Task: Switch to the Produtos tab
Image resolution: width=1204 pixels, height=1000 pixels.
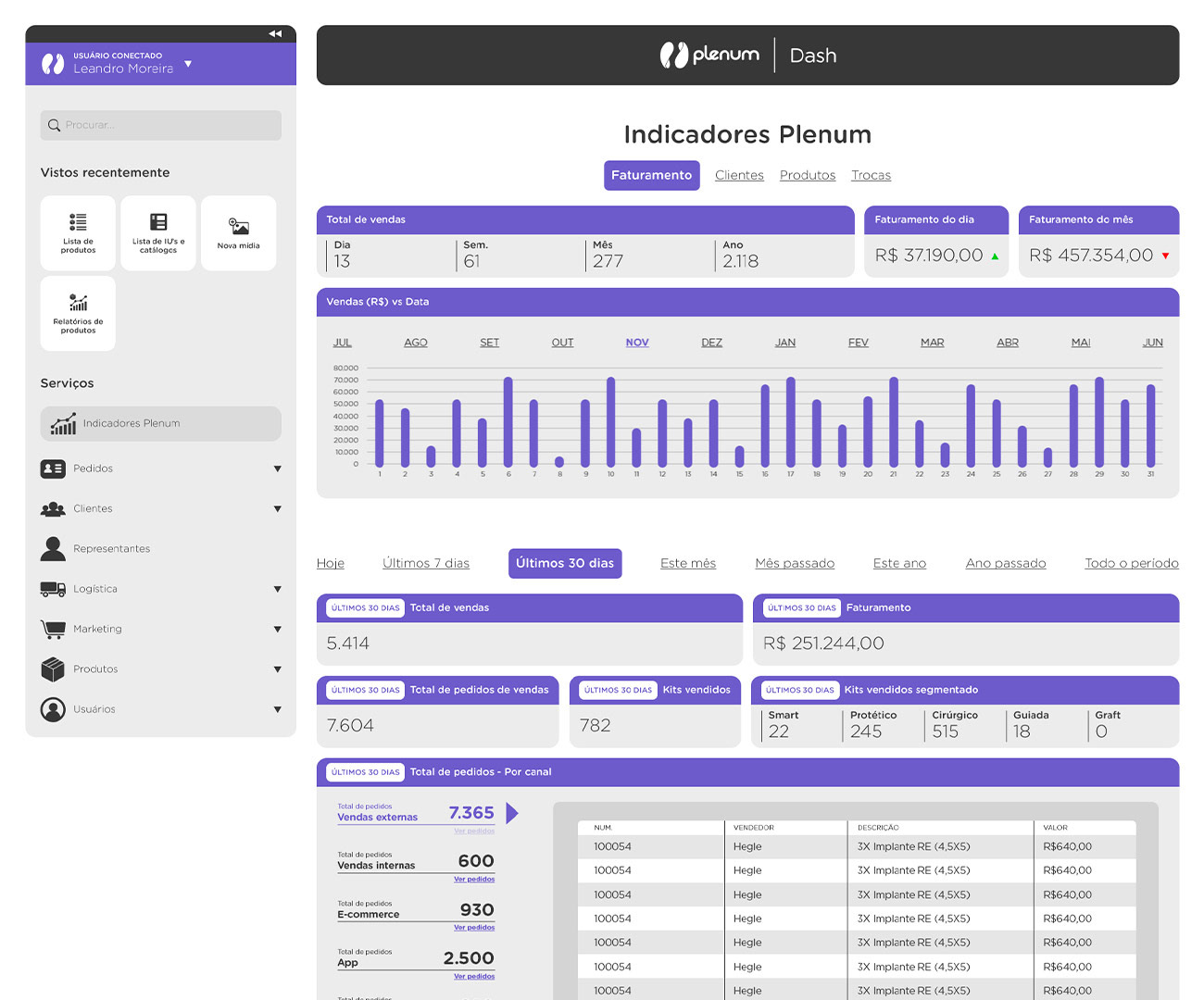Action: [808, 175]
